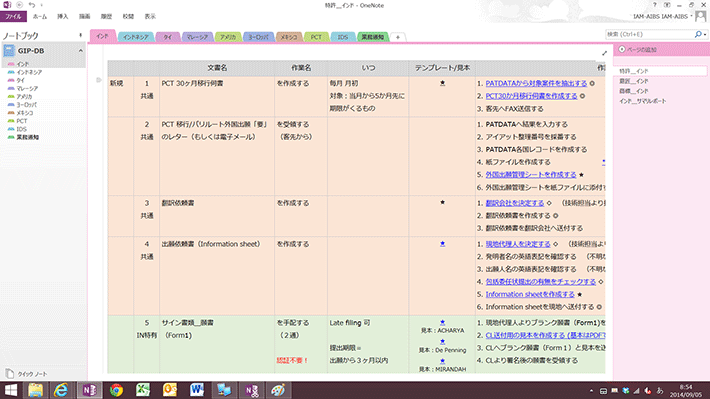
Task: Open Excel from the taskbar
Action: tap(143, 390)
